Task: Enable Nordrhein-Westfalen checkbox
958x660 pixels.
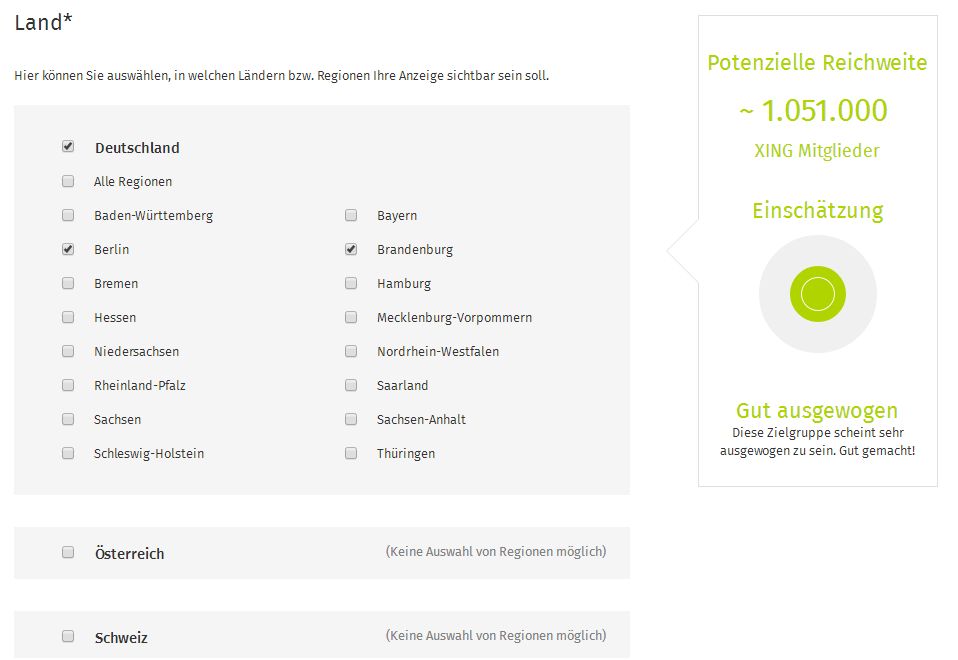Action: pyautogui.click(x=351, y=351)
